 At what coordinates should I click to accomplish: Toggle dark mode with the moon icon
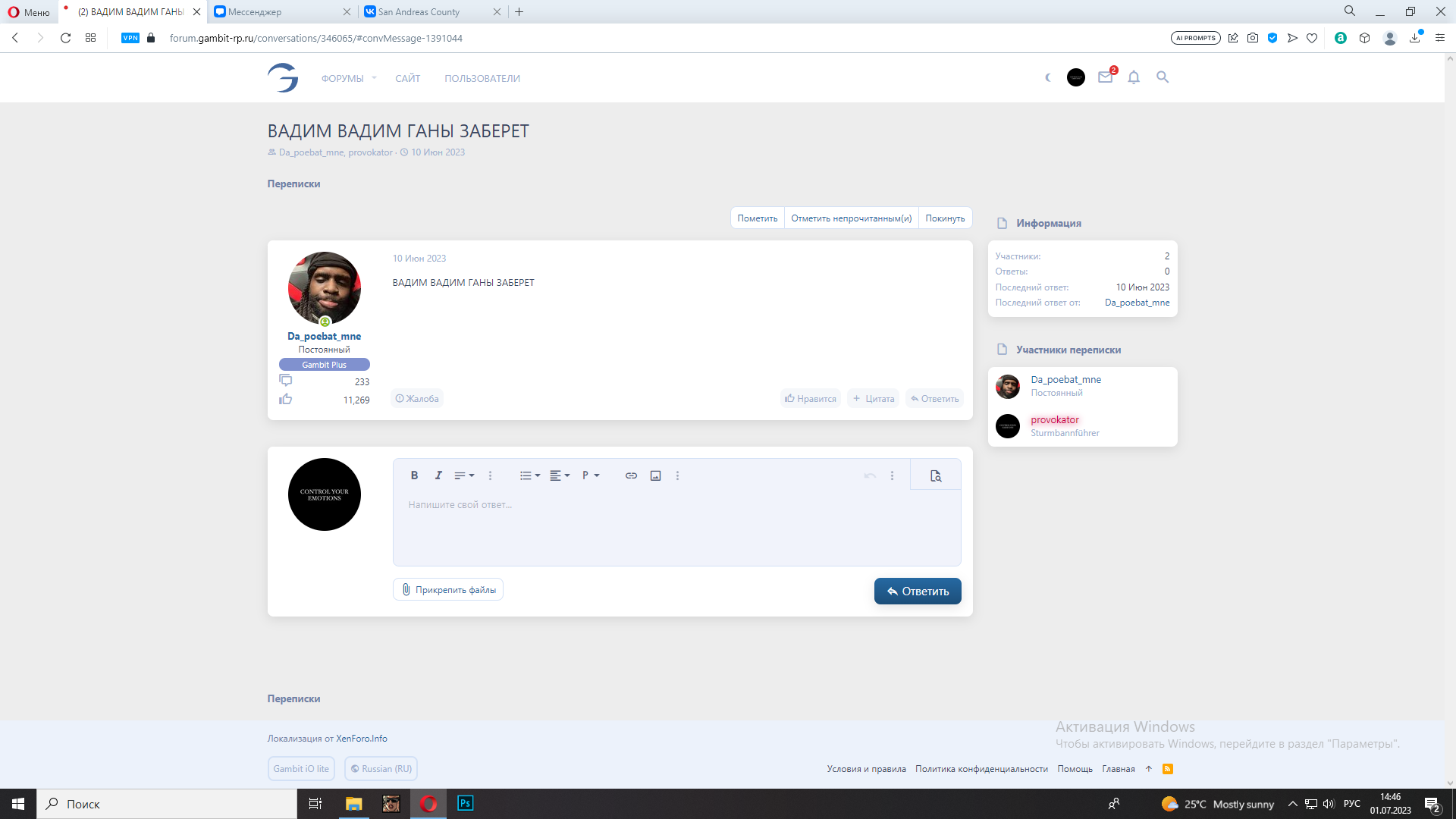pos(1048,77)
